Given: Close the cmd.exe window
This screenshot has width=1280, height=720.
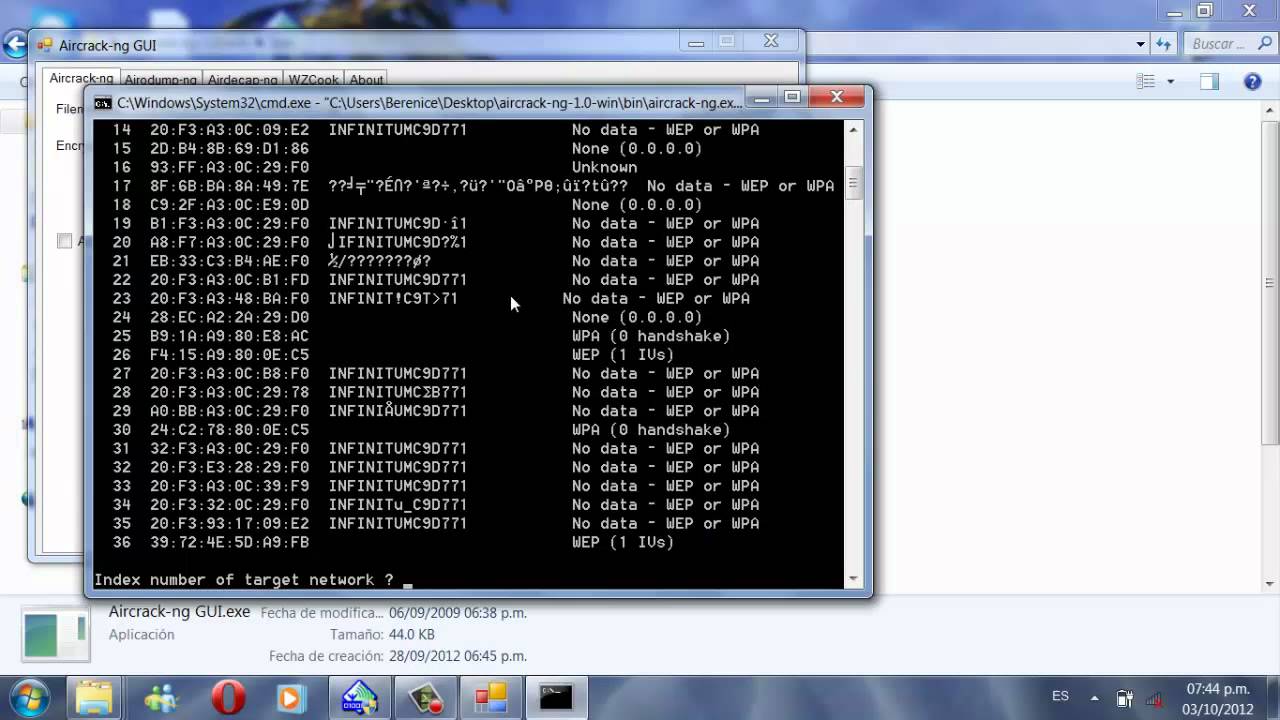Looking at the screenshot, I should (x=836, y=98).
